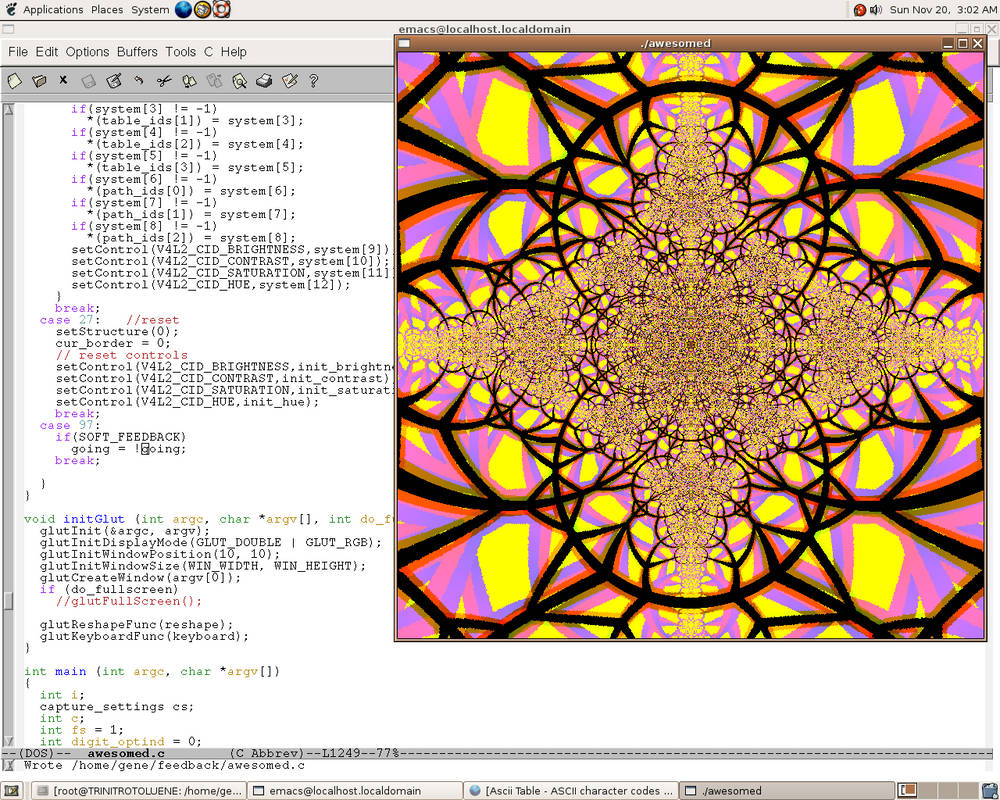The height and width of the screenshot is (800, 1000).
Task: Click the printer icon in toolbar
Action: point(264,81)
